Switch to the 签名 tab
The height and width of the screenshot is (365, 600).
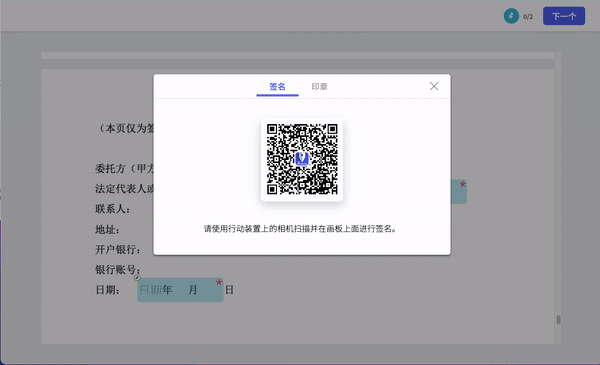[x=277, y=86]
